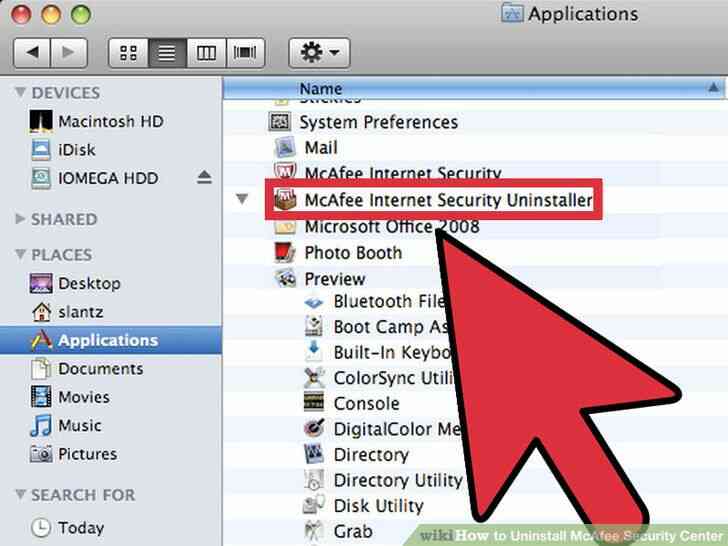This screenshot has height=546, width=728.
Task: Select the Preview app icon
Action: pos(285,279)
